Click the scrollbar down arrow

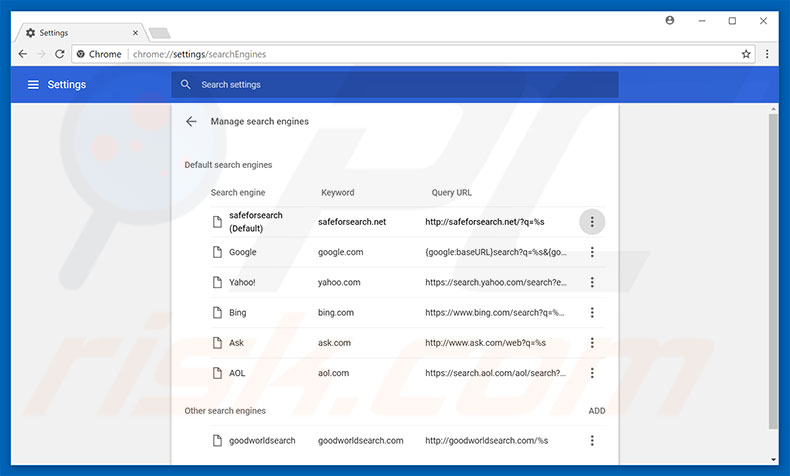pos(773,460)
